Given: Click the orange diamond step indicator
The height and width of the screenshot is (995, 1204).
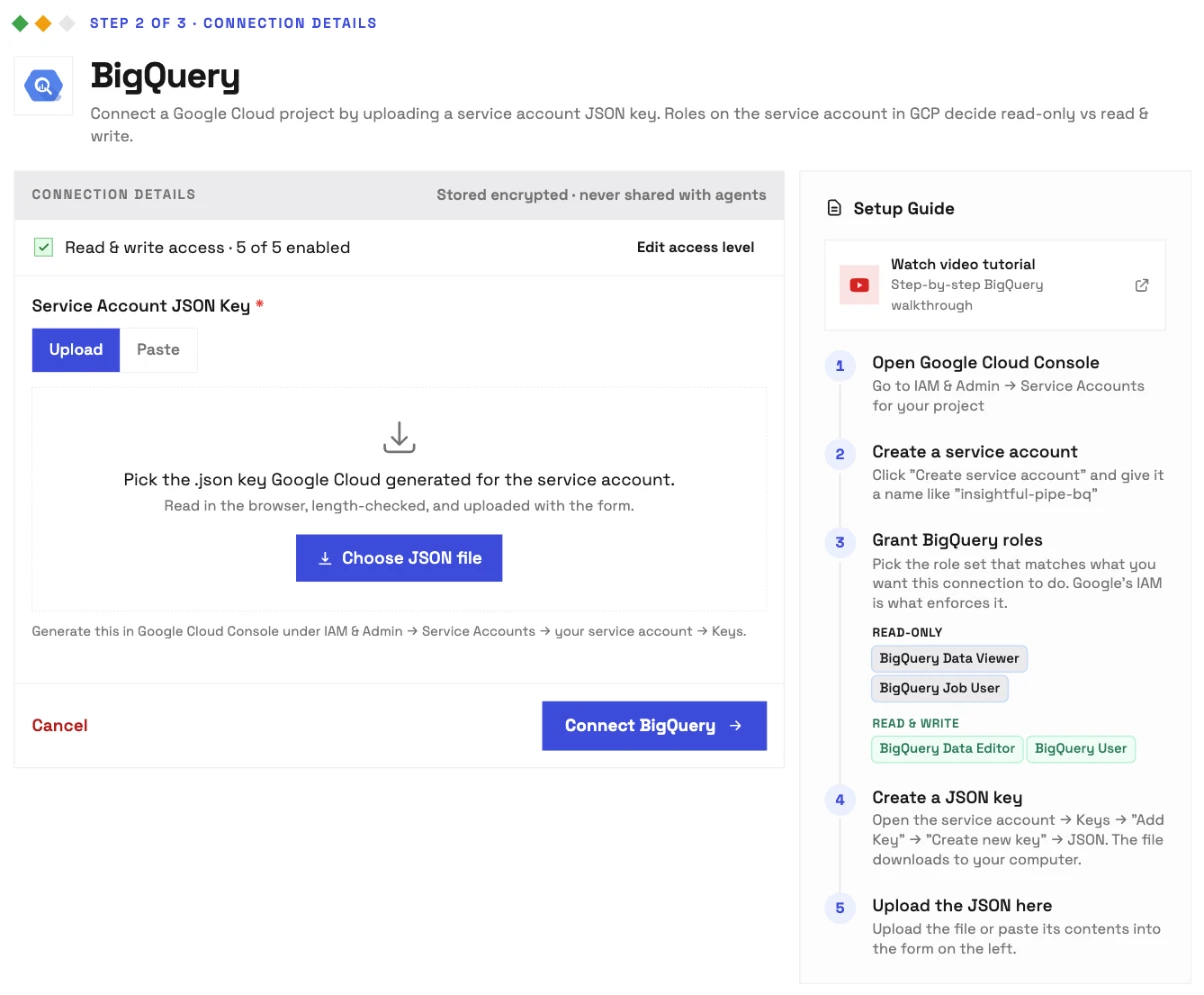Looking at the screenshot, I should (x=43, y=23).
